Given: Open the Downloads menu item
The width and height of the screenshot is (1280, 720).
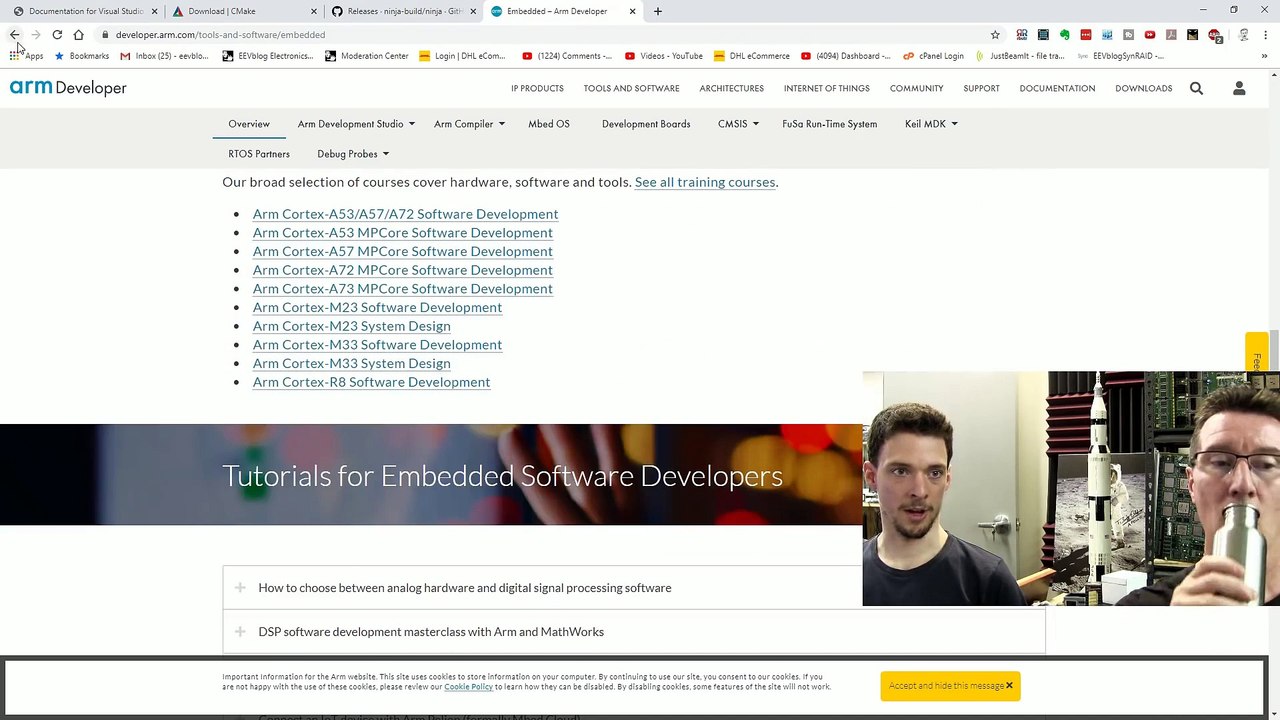Looking at the screenshot, I should point(1143,88).
